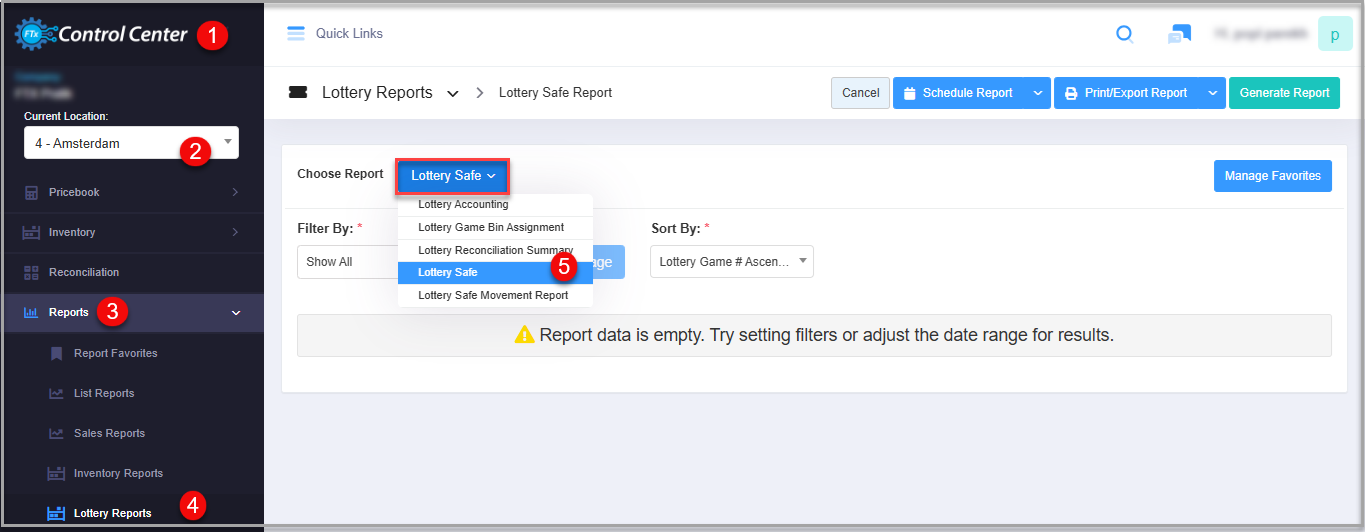Open the chat messages icon
Screen dimensions: 1365x532
1179,34
